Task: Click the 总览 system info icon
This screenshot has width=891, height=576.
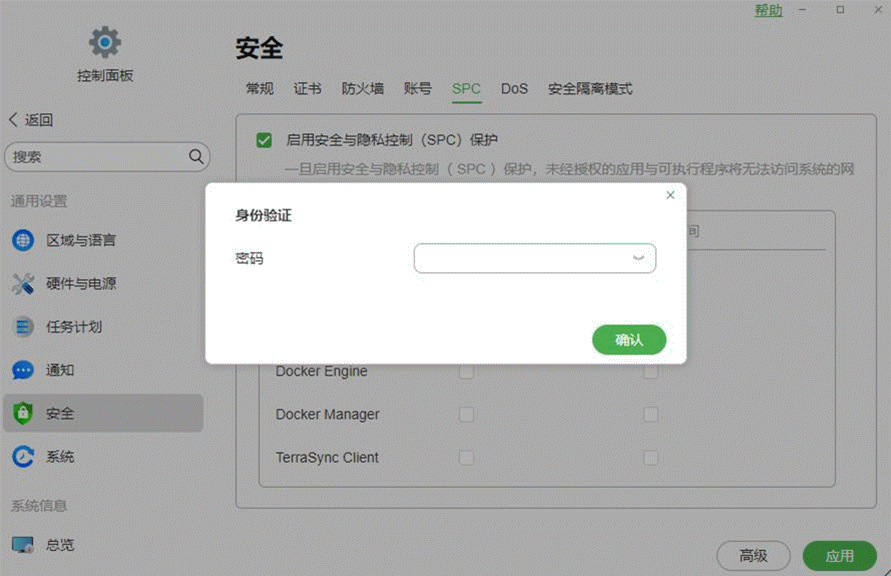Action: click(22, 545)
